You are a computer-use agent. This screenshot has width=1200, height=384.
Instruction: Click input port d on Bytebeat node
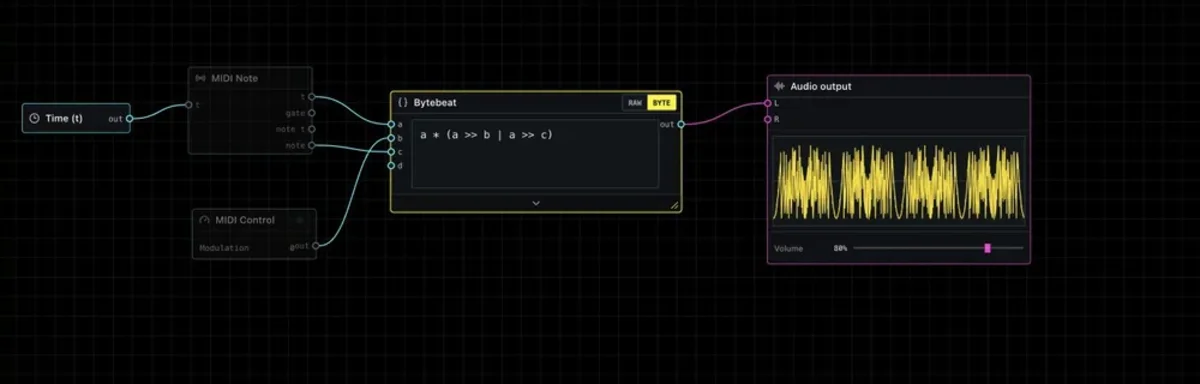point(391,166)
